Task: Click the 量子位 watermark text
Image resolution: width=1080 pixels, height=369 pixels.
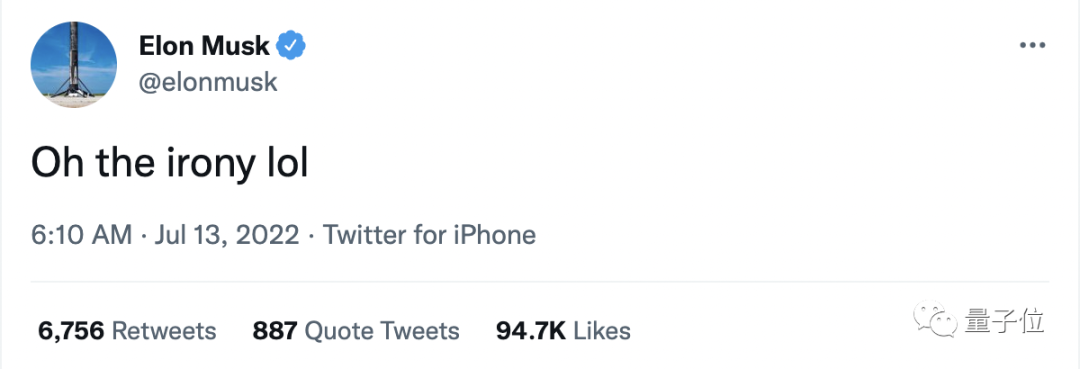Action: (1004, 321)
